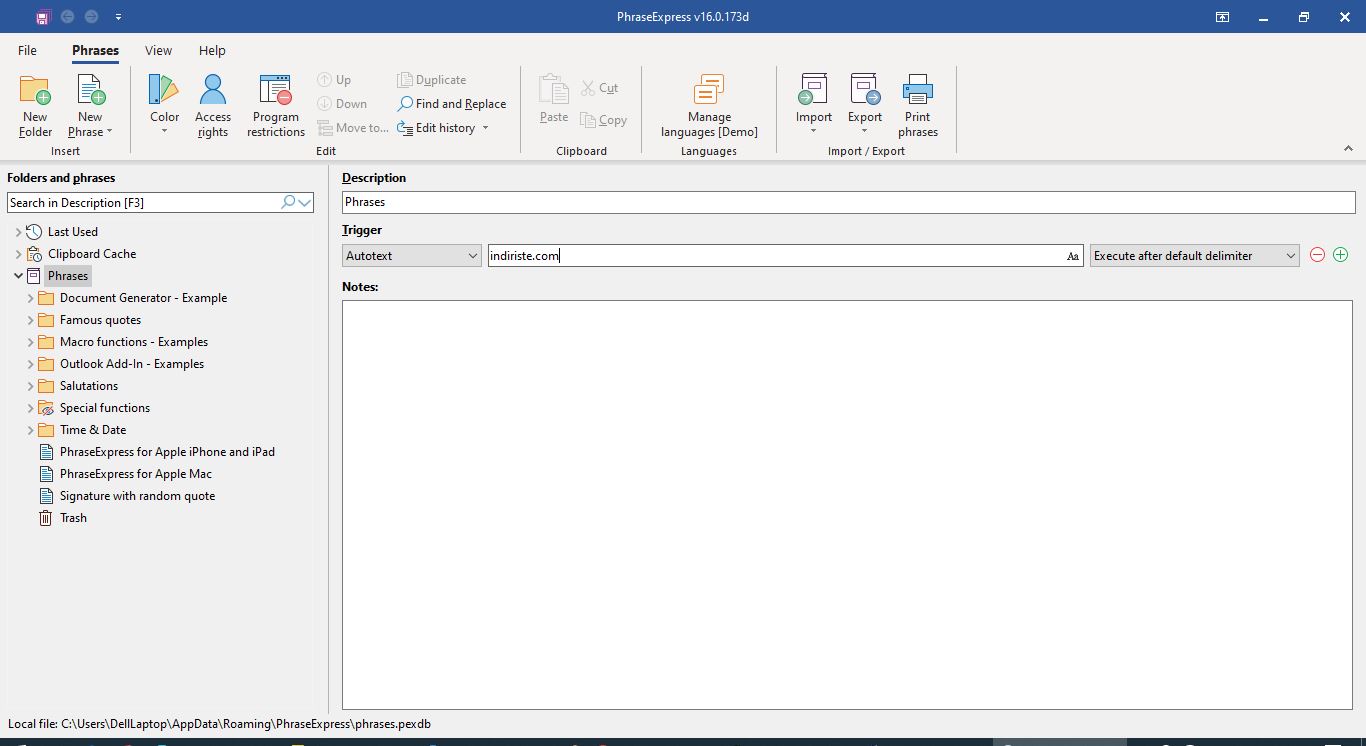
Task: Open Manage languages [Demo]
Action: [709, 105]
